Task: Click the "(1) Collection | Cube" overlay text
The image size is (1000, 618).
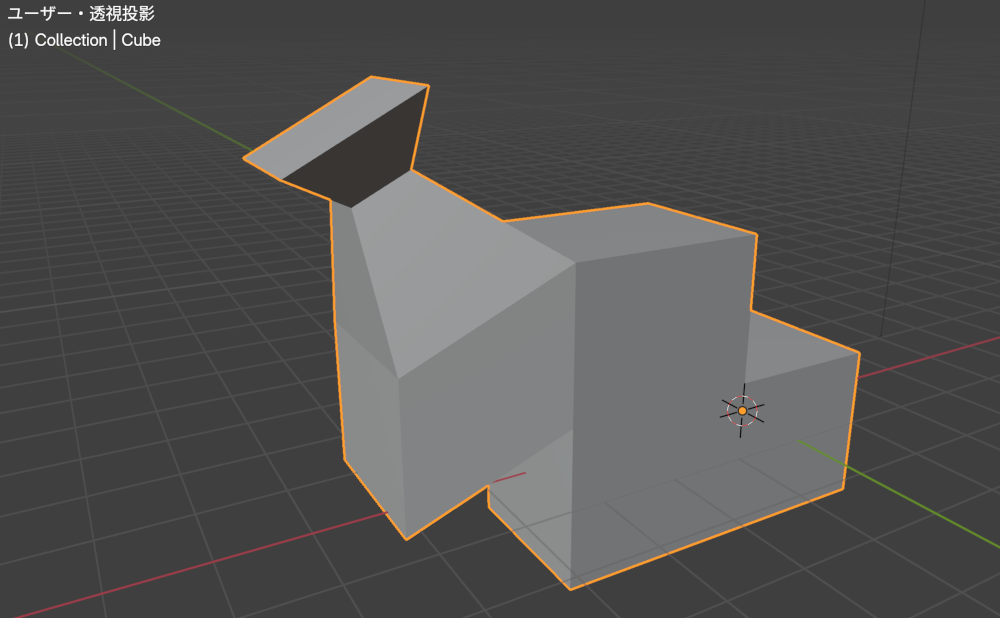Action: coord(84,40)
